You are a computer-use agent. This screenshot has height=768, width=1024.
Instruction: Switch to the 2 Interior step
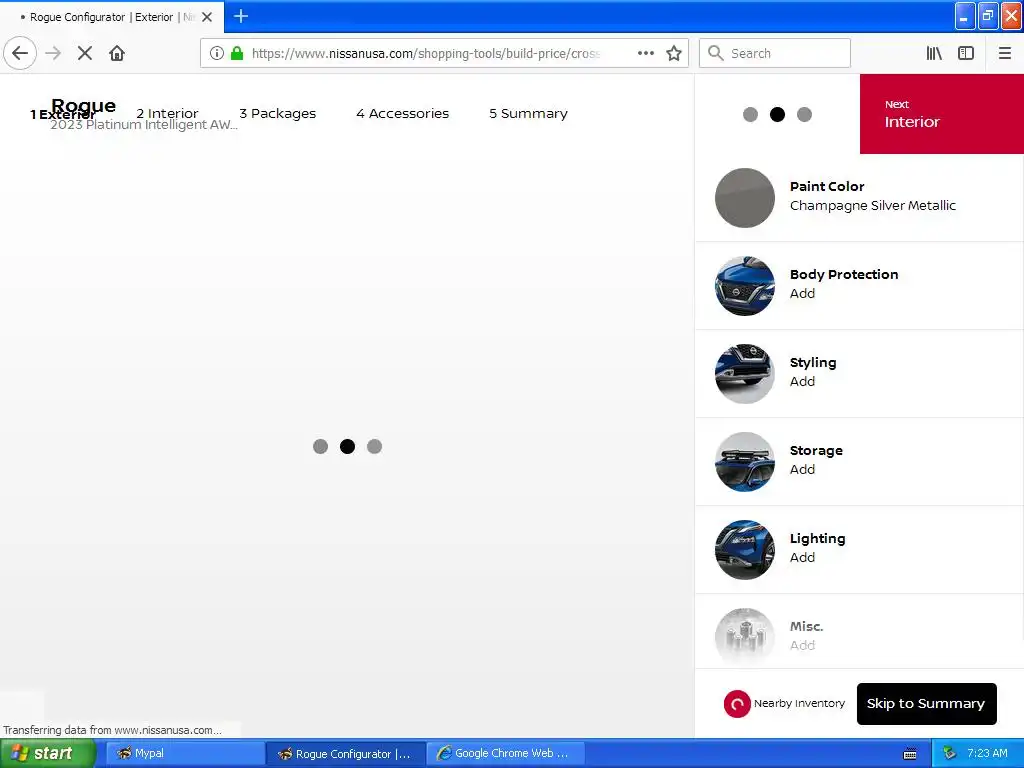point(167,114)
